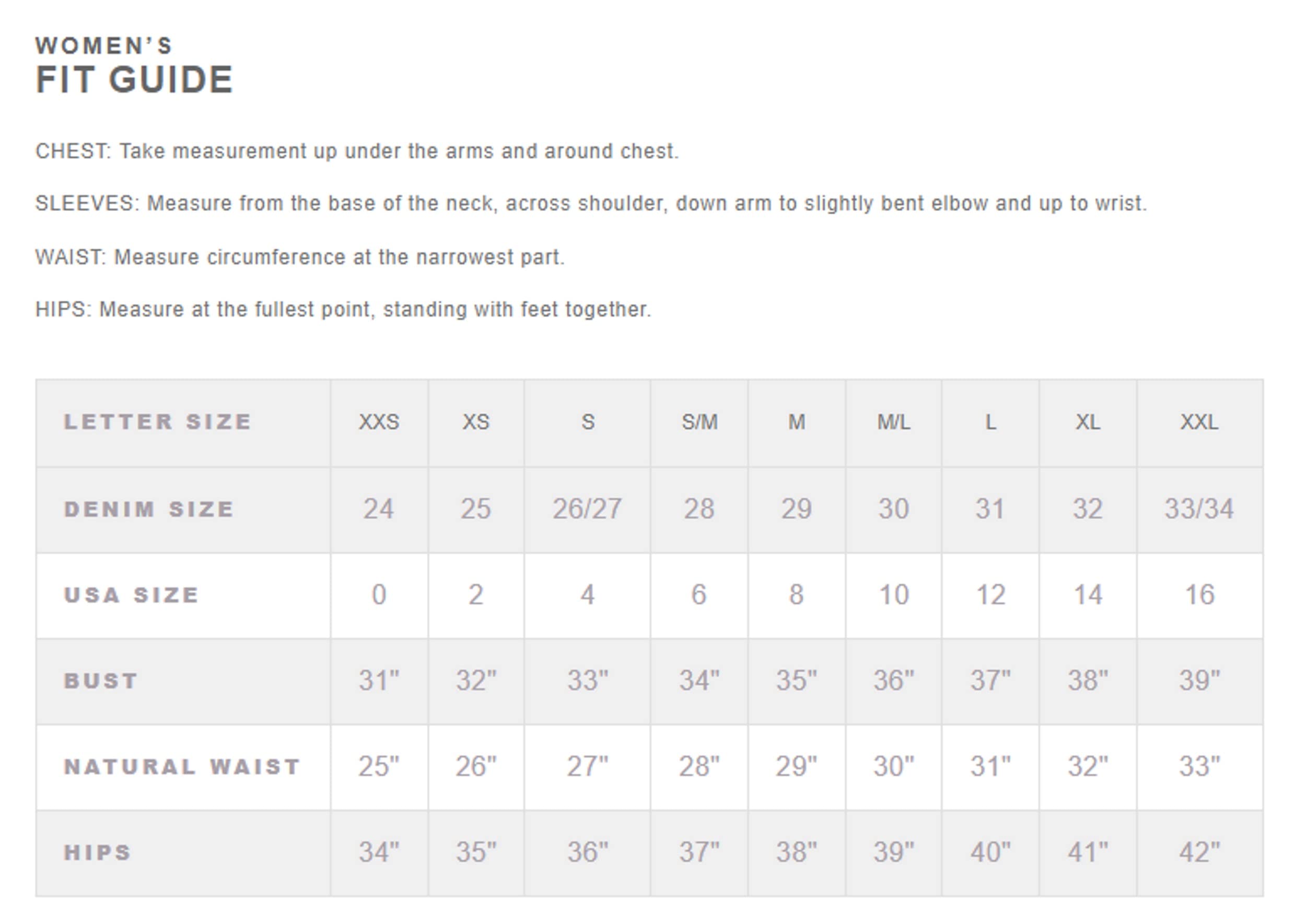Click the WOMEN'S title text
The image size is (1306, 924).
[x=103, y=46]
